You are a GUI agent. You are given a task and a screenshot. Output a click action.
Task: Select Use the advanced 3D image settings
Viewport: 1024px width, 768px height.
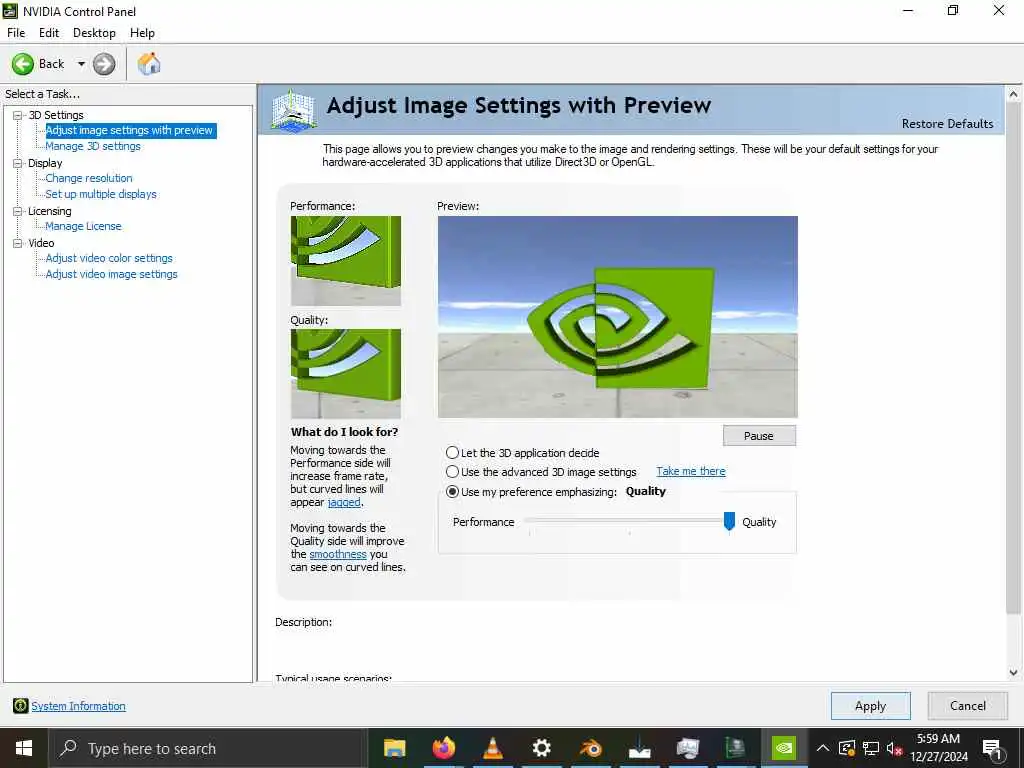(452, 472)
